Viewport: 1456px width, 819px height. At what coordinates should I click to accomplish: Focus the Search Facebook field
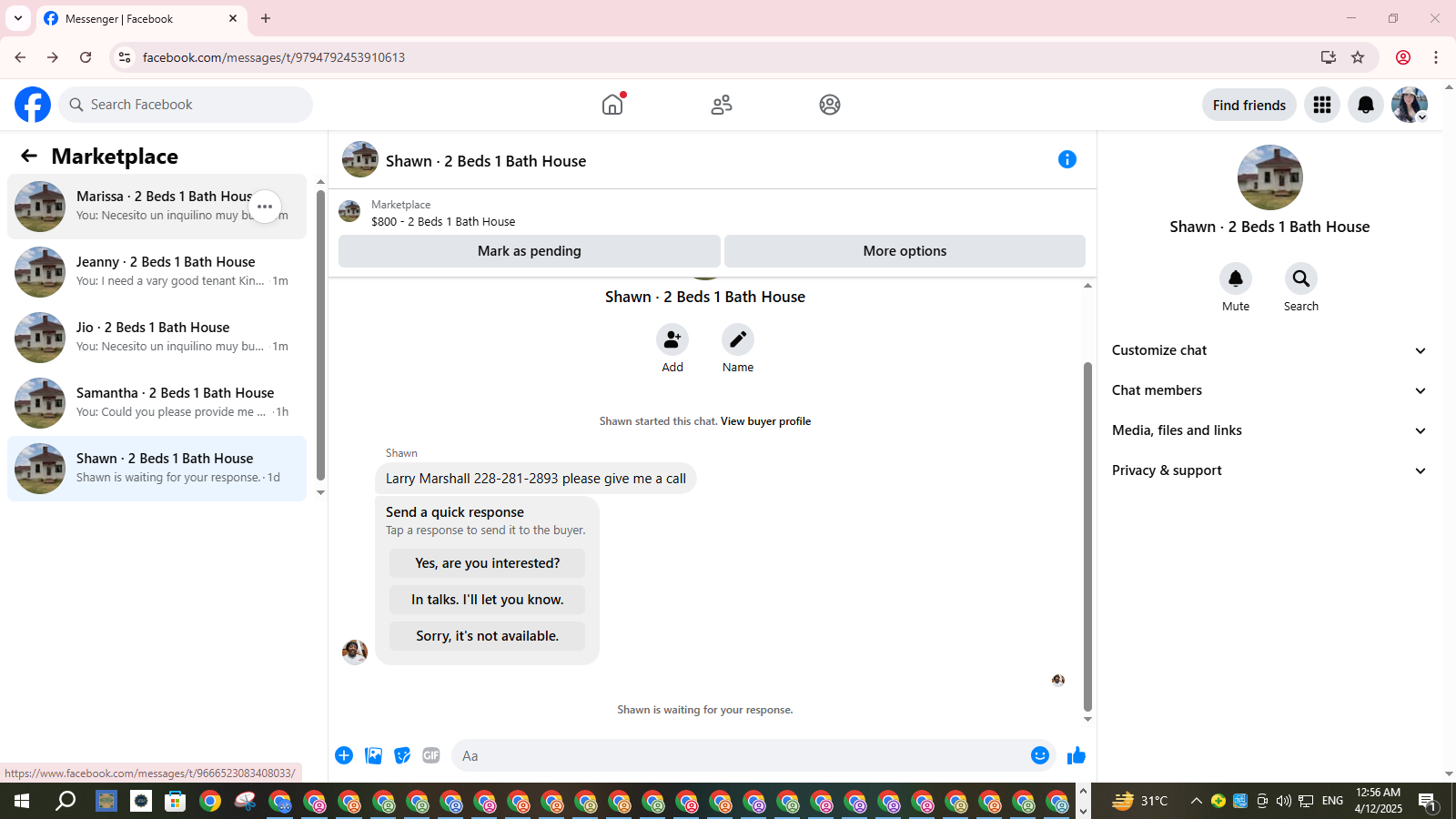[x=186, y=105]
